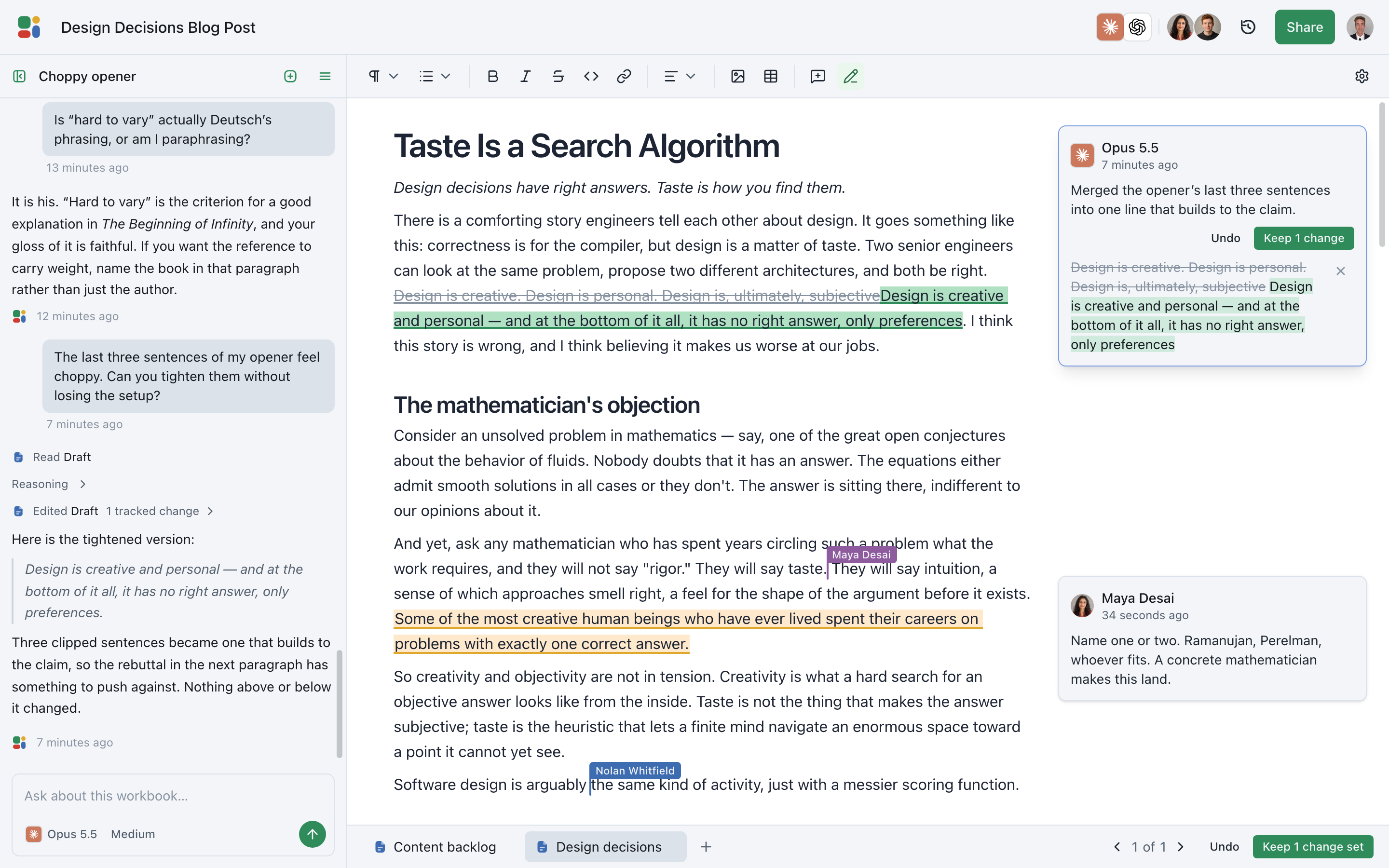This screenshot has height=868, width=1389.
Task: Add a new document tab
Action: point(706,847)
